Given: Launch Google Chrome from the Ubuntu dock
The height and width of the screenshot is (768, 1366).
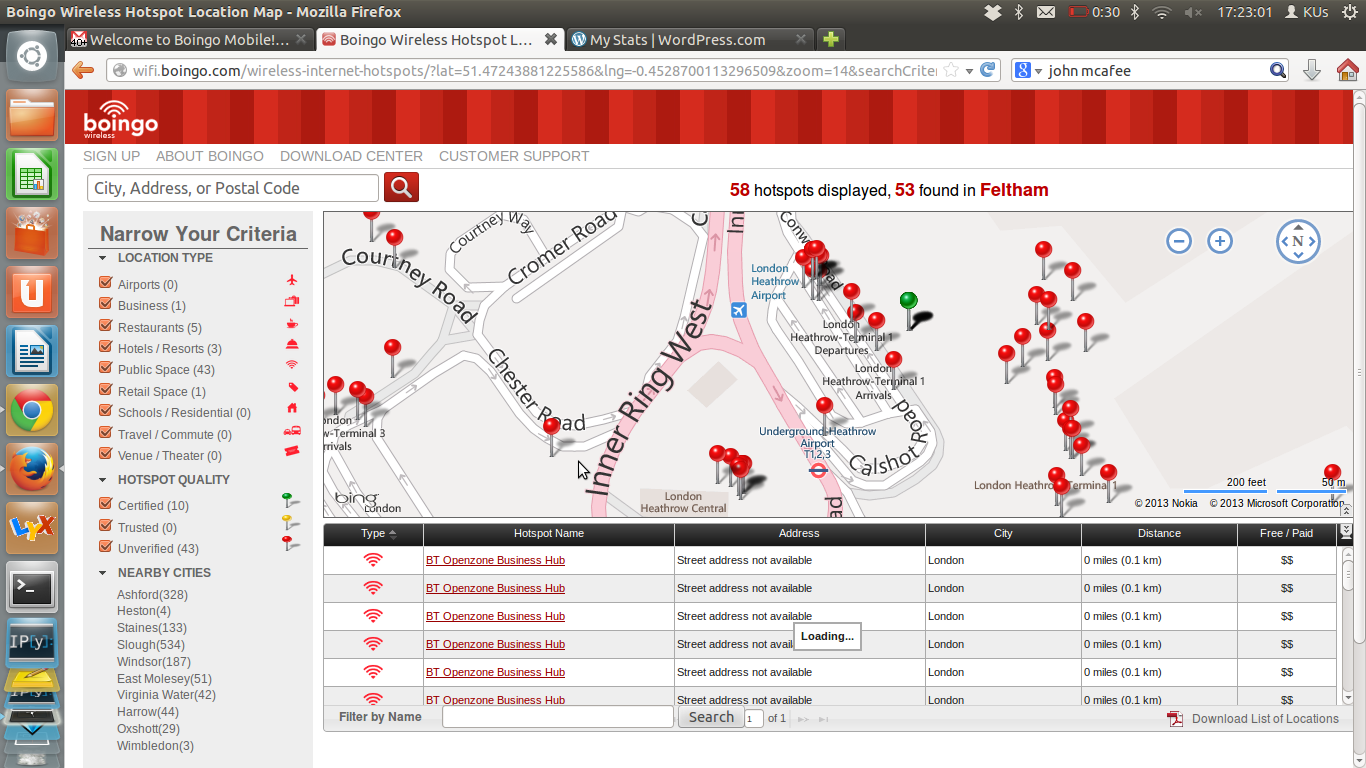Looking at the screenshot, I should (32, 410).
